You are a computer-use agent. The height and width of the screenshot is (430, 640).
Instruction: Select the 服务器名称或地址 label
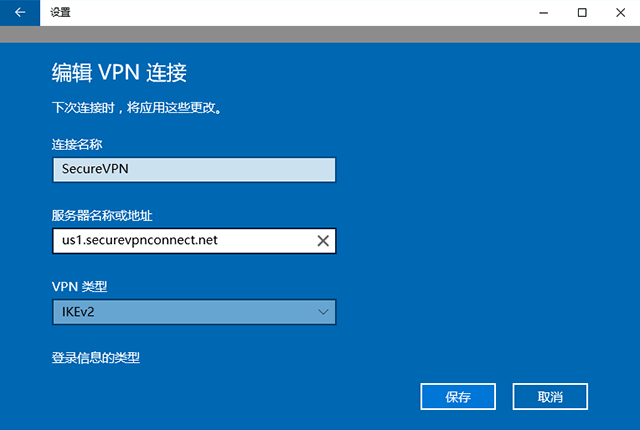102,215
